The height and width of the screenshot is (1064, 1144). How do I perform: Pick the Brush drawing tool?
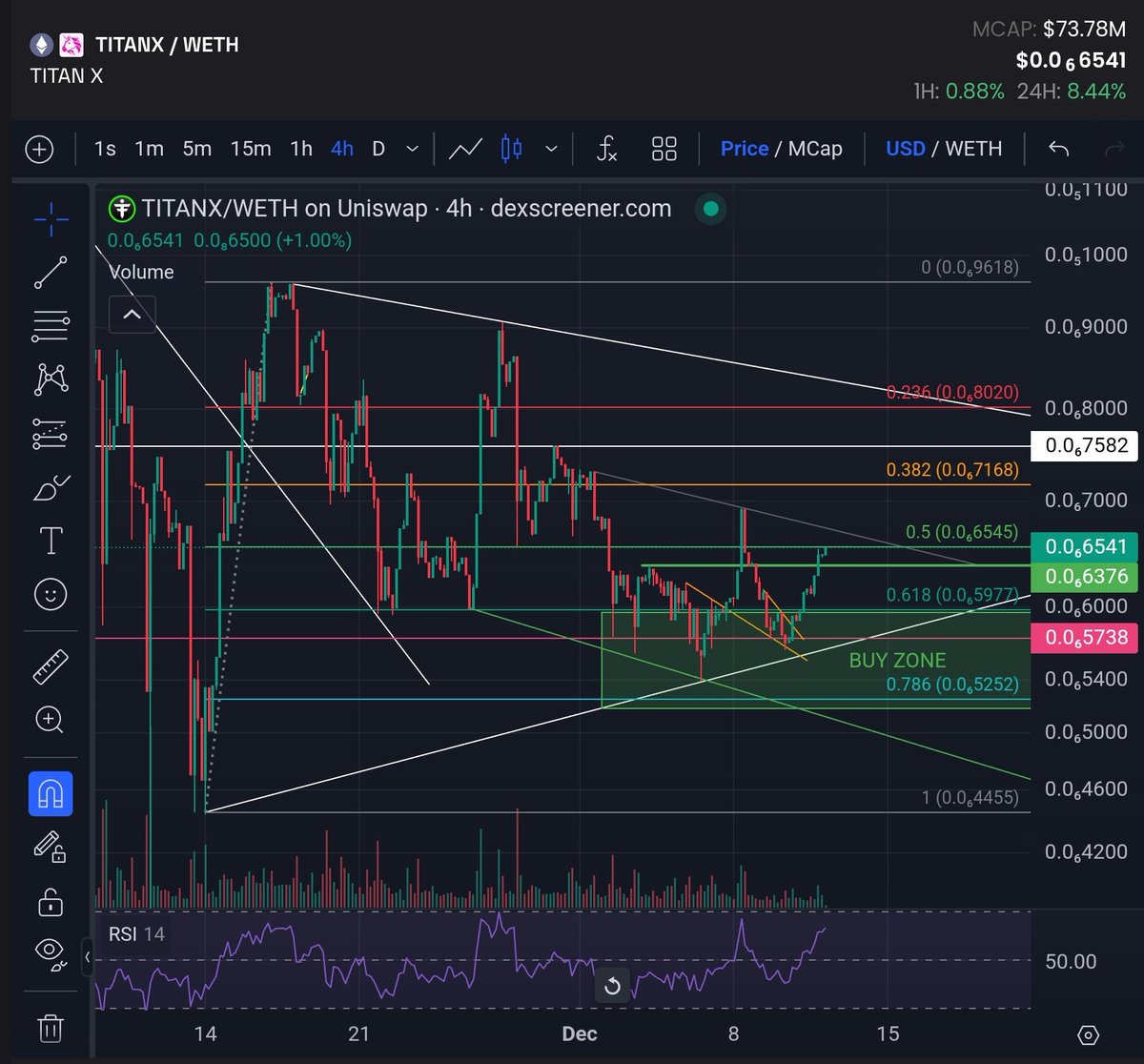click(50, 488)
